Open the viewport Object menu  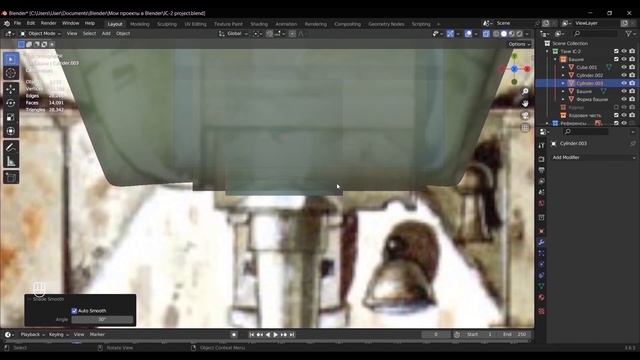click(123, 33)
